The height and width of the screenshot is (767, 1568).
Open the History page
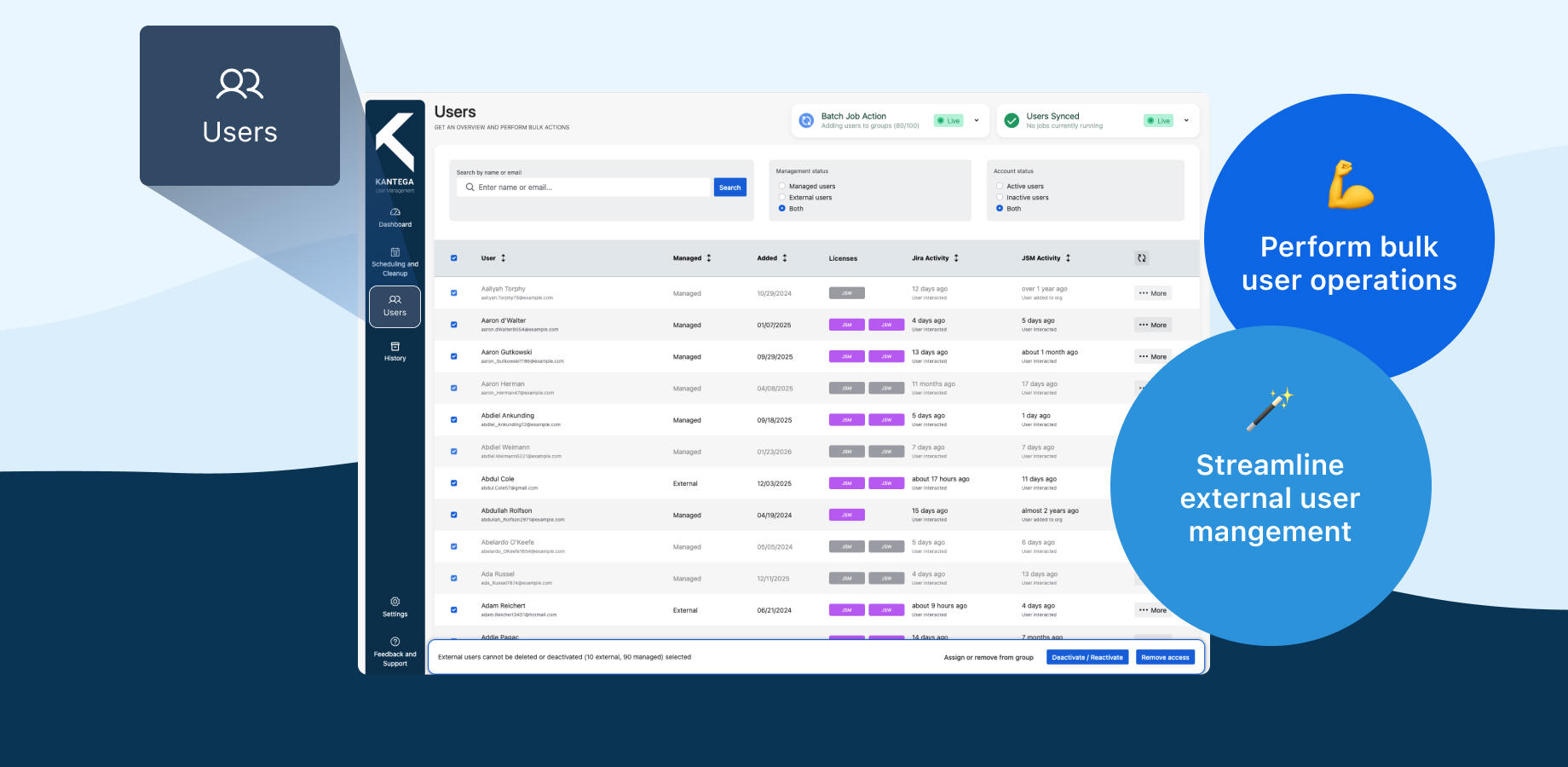(395, 352)
